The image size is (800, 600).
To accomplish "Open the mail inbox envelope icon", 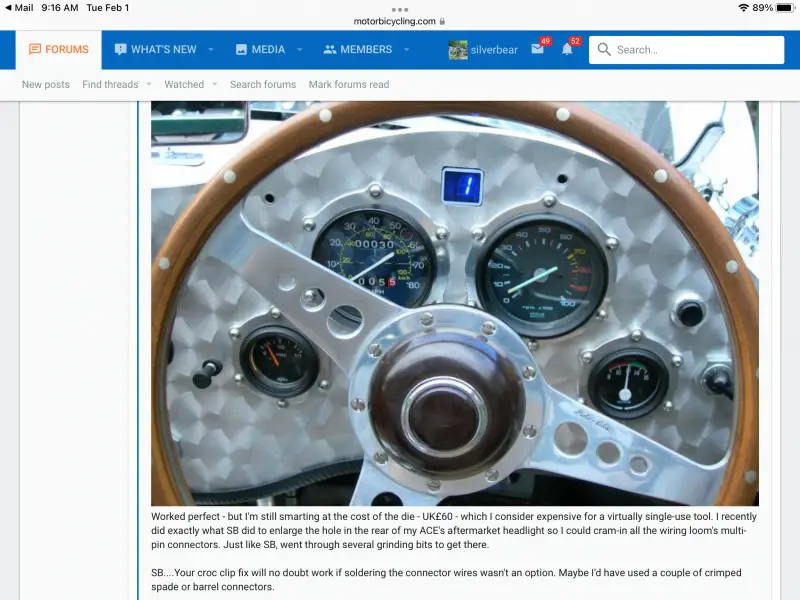I will [537, 49].
